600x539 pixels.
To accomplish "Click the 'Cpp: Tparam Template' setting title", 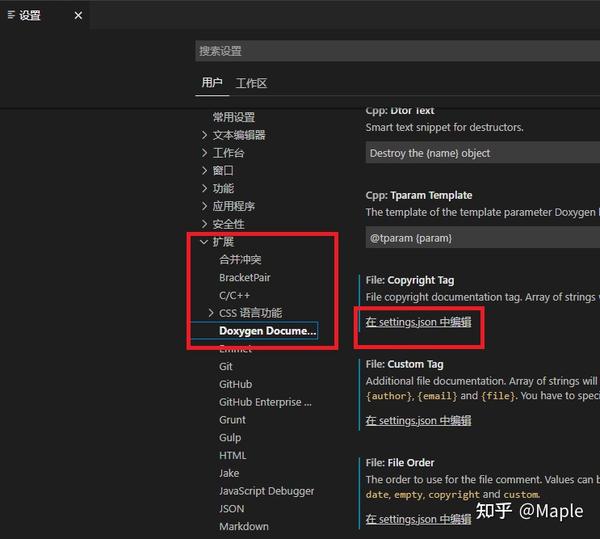I will pos(419,195).
